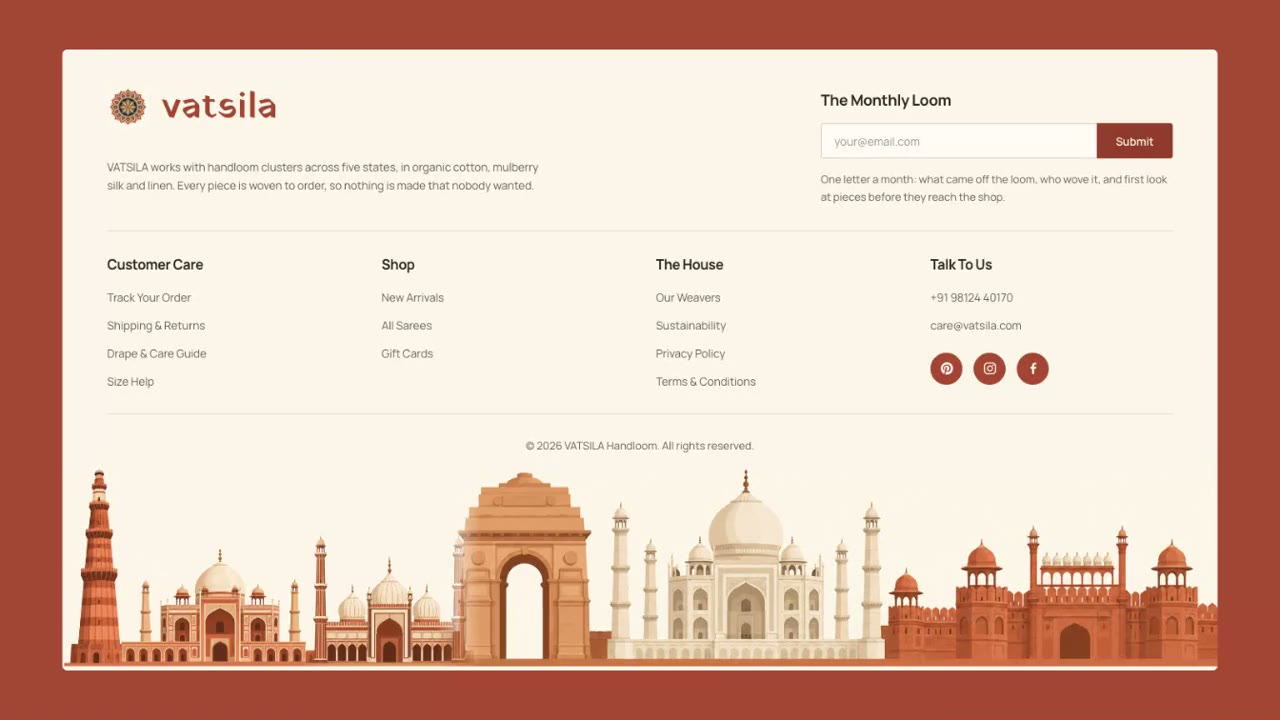Visit Our Weavers page
Image resolution: width=1280 pixels, height=720 pixels.
[x=688, y=298]
